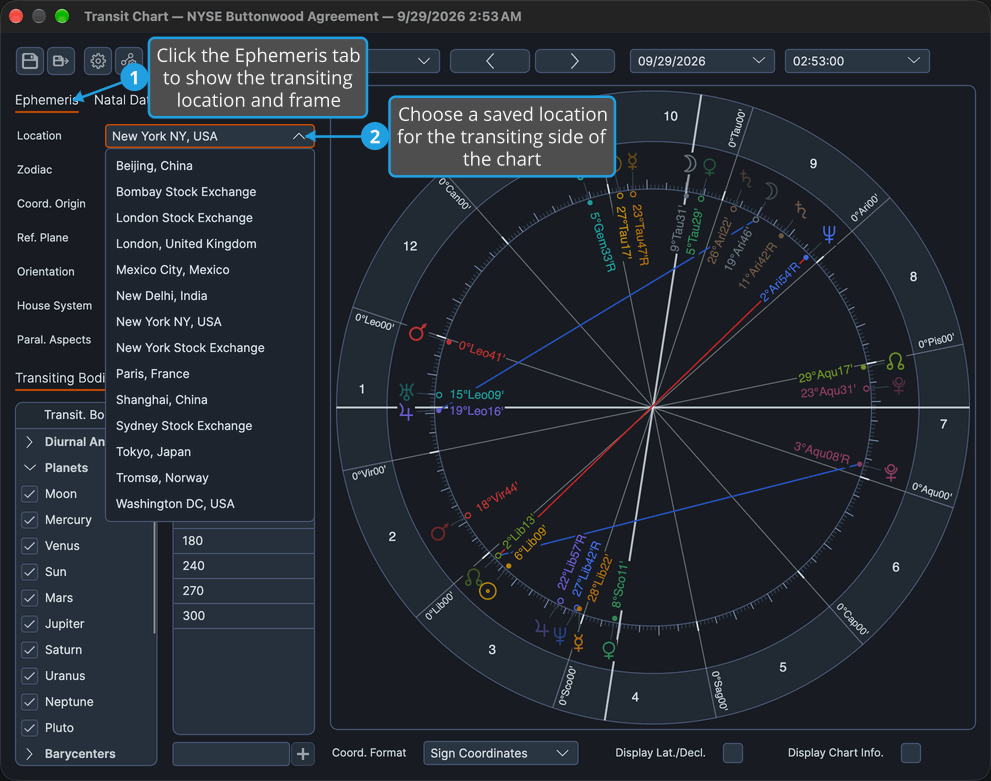The height and width of the screenshot is (781, 991).
Task: Open the Sign Coordinates format dropdown
Action: tap(500, 753)
